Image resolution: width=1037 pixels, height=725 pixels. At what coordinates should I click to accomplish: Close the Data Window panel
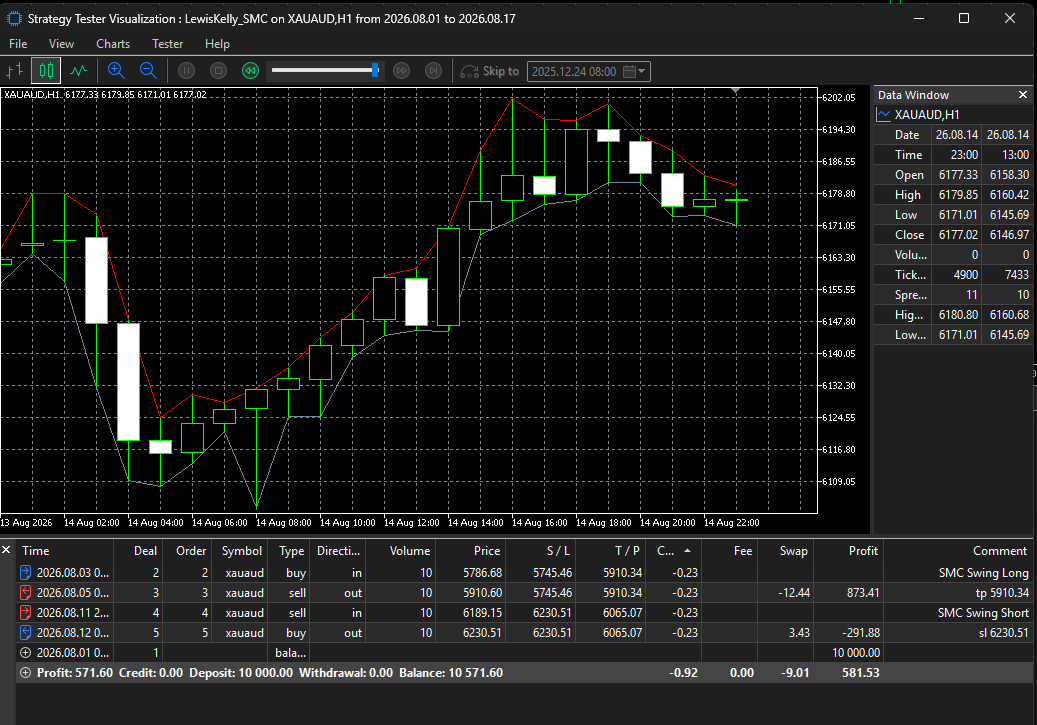(1022, 95)
